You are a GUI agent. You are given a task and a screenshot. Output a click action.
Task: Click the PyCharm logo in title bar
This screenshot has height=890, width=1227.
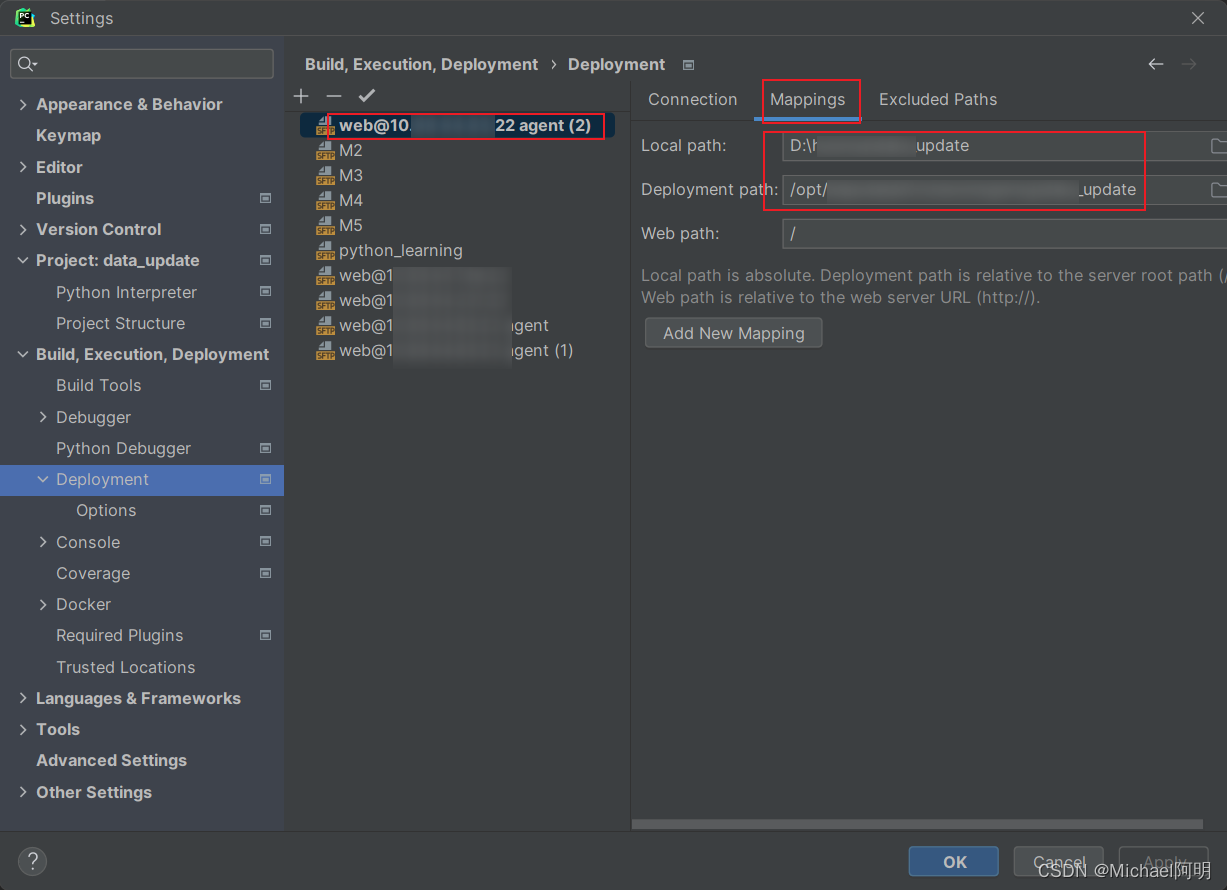(25, 17)
